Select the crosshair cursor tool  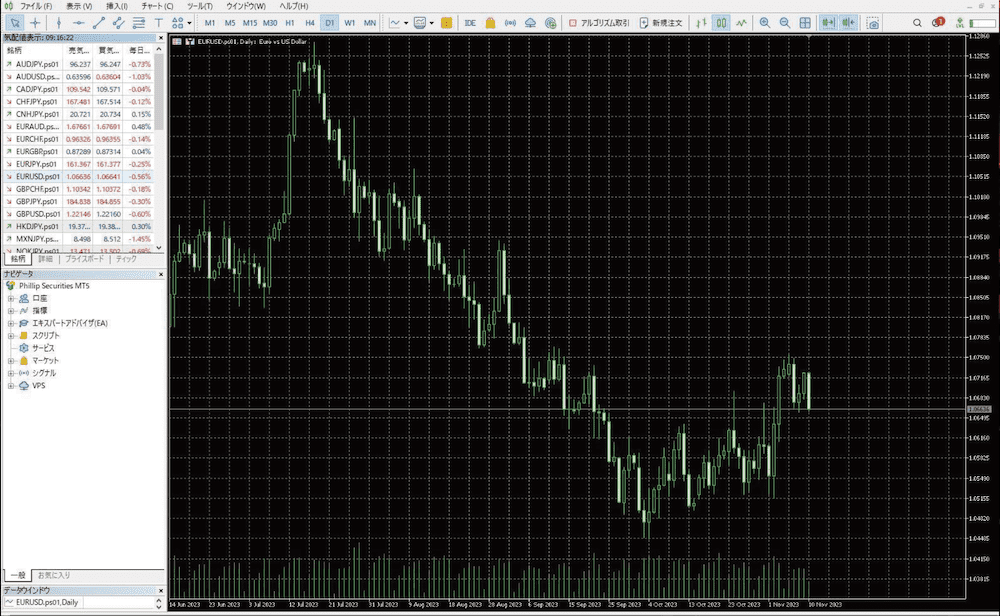[x=35, y=22]
